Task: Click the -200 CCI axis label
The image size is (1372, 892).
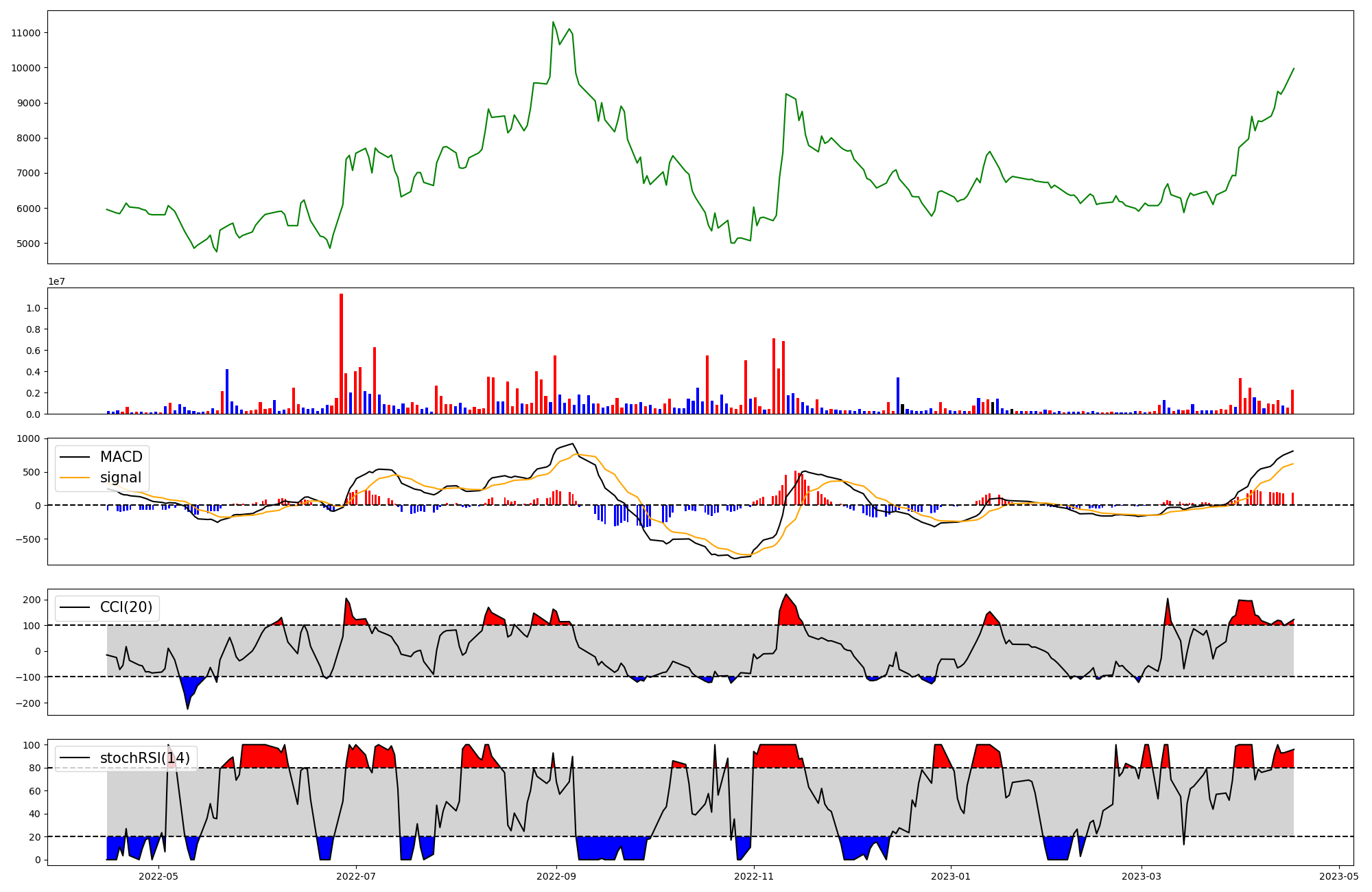Action: (x=27, y=703)
